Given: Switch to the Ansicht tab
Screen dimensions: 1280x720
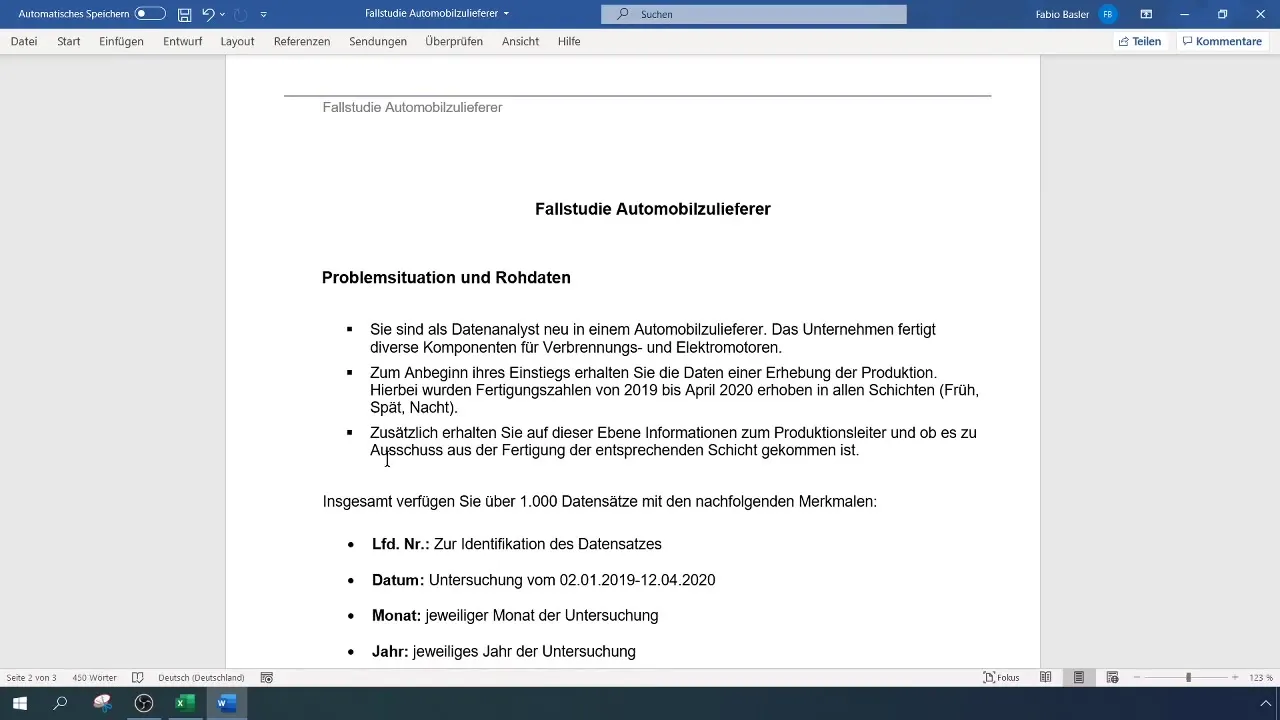Looking at the screenshot, I should click(x=520, y=41).
